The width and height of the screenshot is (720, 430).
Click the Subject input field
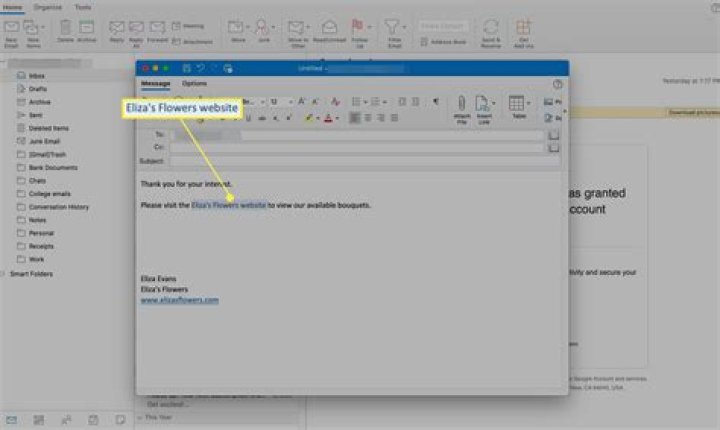364,161
